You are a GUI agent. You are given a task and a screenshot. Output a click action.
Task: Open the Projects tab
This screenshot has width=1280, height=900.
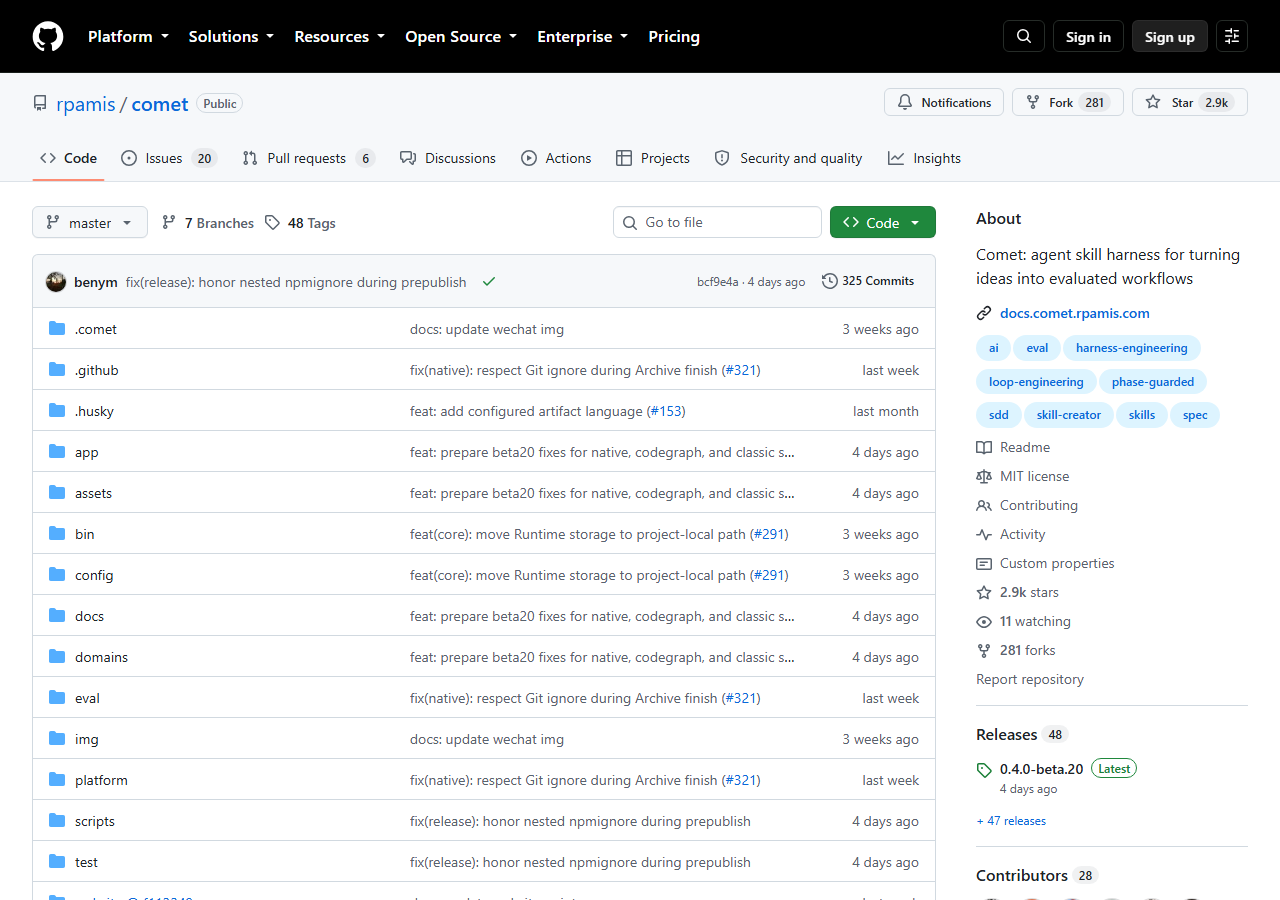click(x=653, y=158)
